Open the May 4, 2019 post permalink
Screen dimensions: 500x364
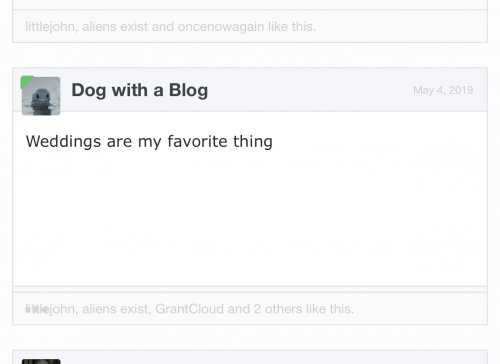pyautogui.click(x=443, y=90)
